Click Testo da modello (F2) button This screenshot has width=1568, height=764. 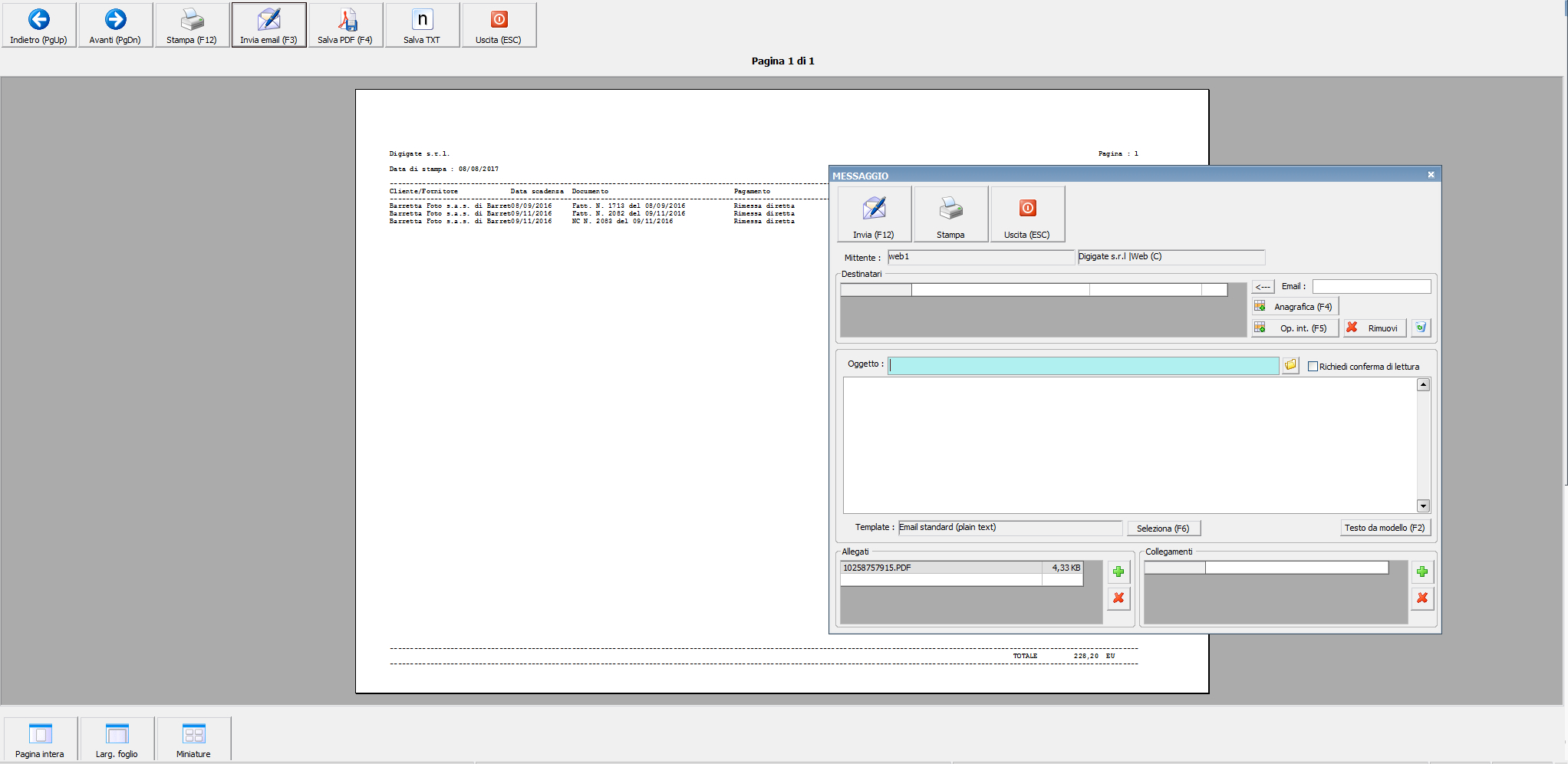[1385, 528]
